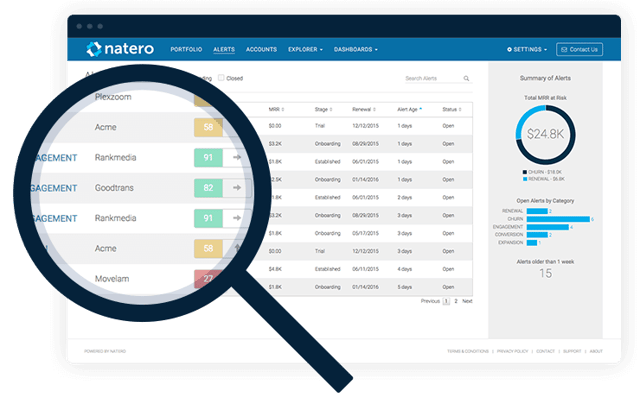
Task: Select the Accounts menu item
Action: [x=261, y=49]
